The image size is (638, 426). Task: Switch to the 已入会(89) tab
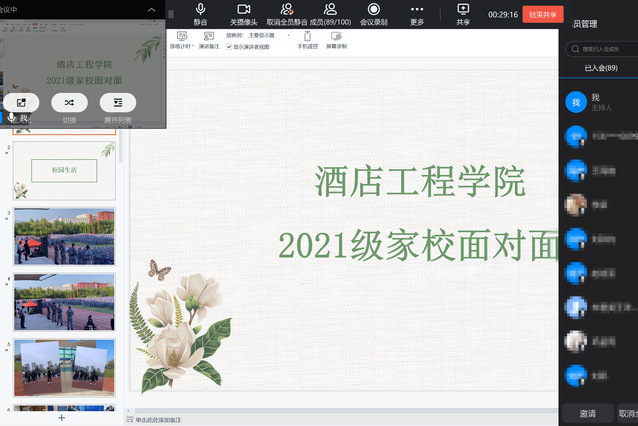(600, 68)
